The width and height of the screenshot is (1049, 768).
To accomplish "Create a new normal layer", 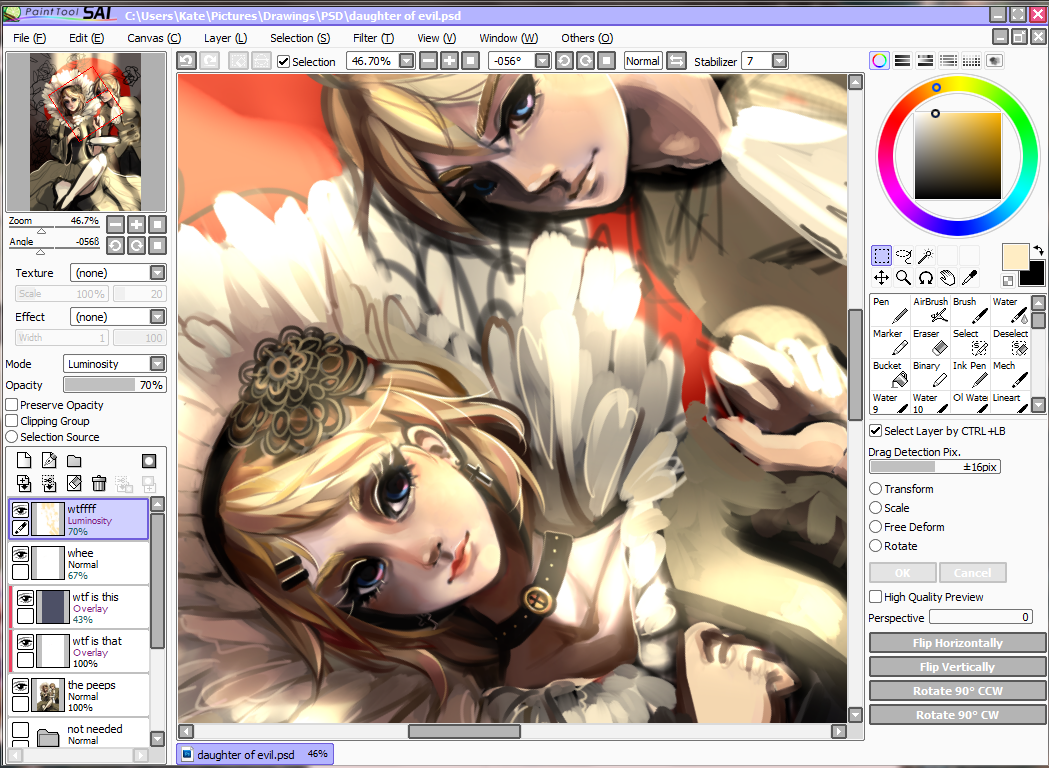I will pyautogui.click(x=23, y=460).
